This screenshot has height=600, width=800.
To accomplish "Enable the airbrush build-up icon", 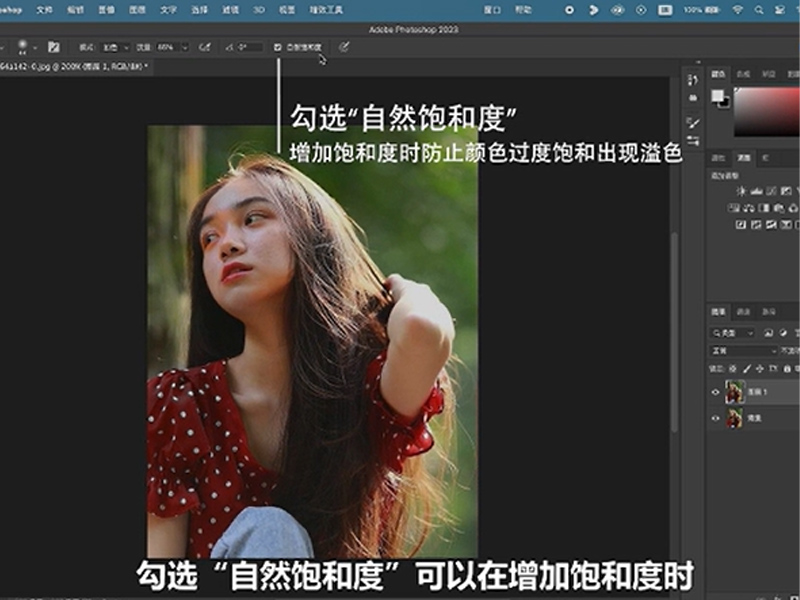I will (x=205, y=47).
